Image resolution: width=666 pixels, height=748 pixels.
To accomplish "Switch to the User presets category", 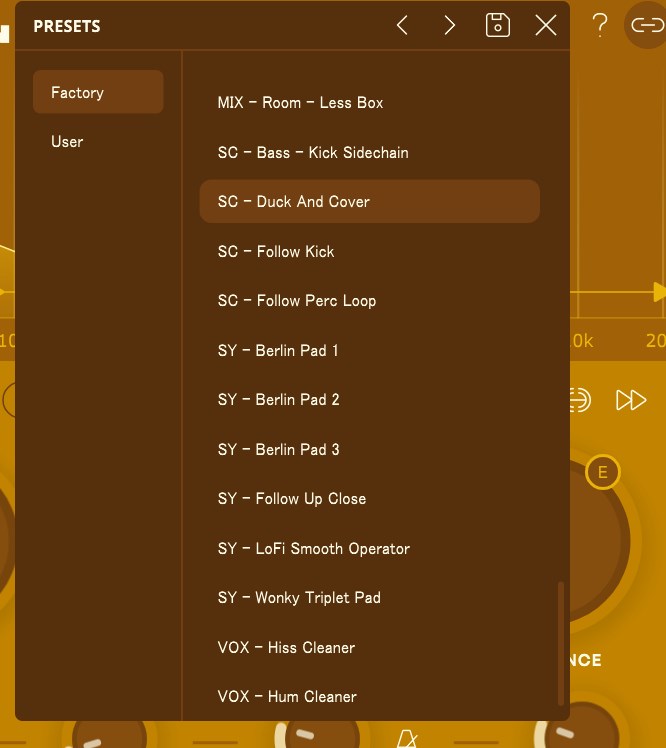I will (68, 142).
